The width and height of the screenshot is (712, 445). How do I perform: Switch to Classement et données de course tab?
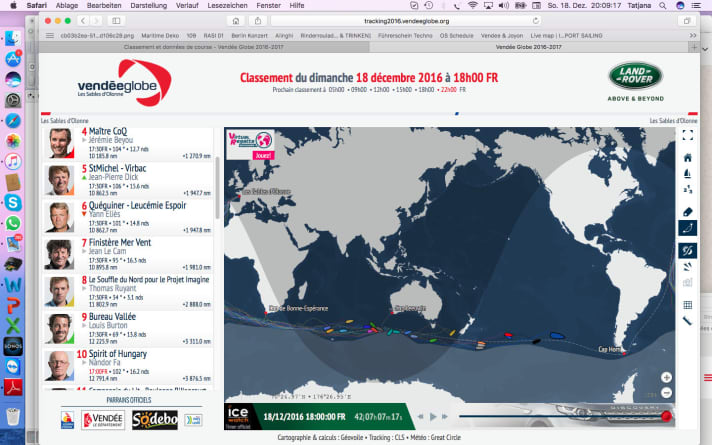click(x=203, y=47)
